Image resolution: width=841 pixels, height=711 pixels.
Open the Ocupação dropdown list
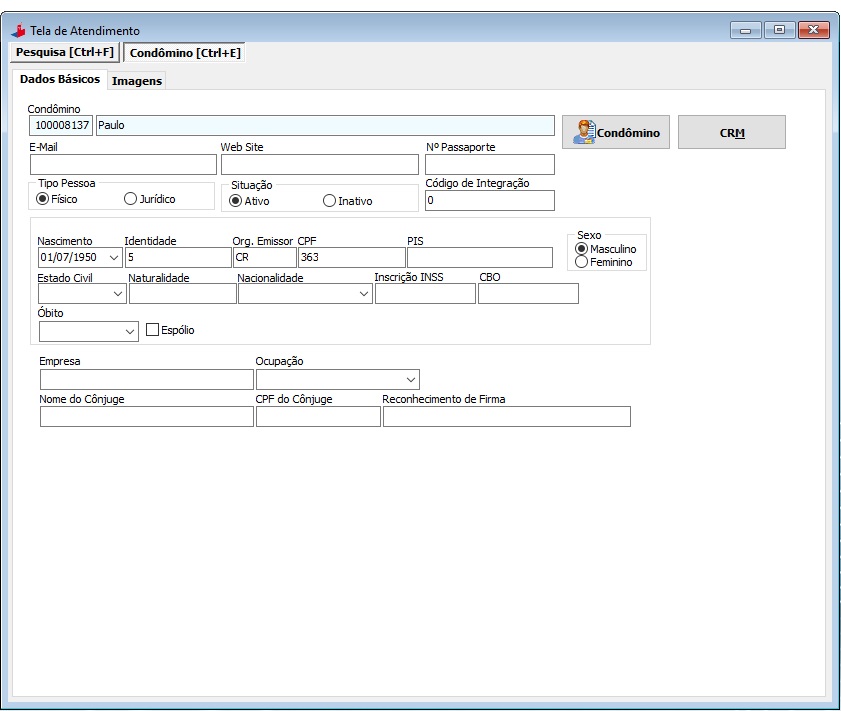(410, 380)
